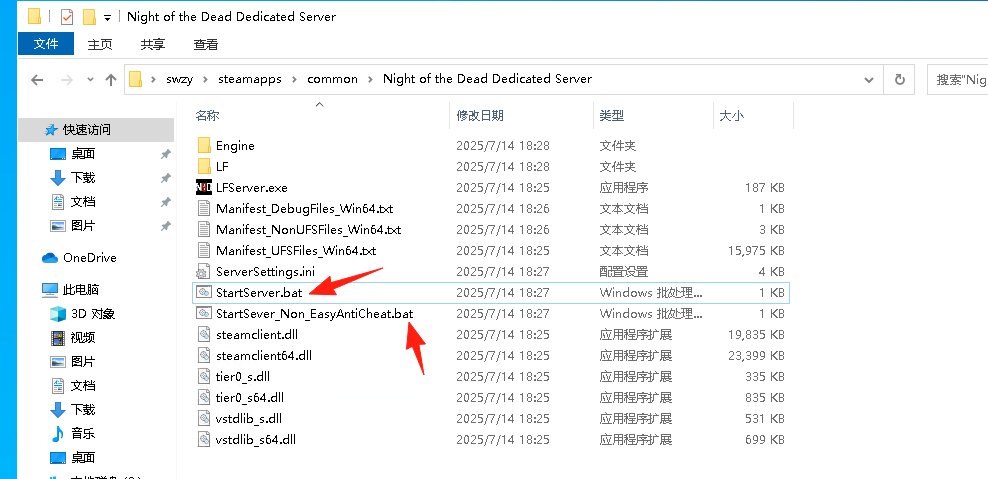Screen dimensions: 988x479
Task: Open recent locations dropdown arrow
Action: click(90, 79)
